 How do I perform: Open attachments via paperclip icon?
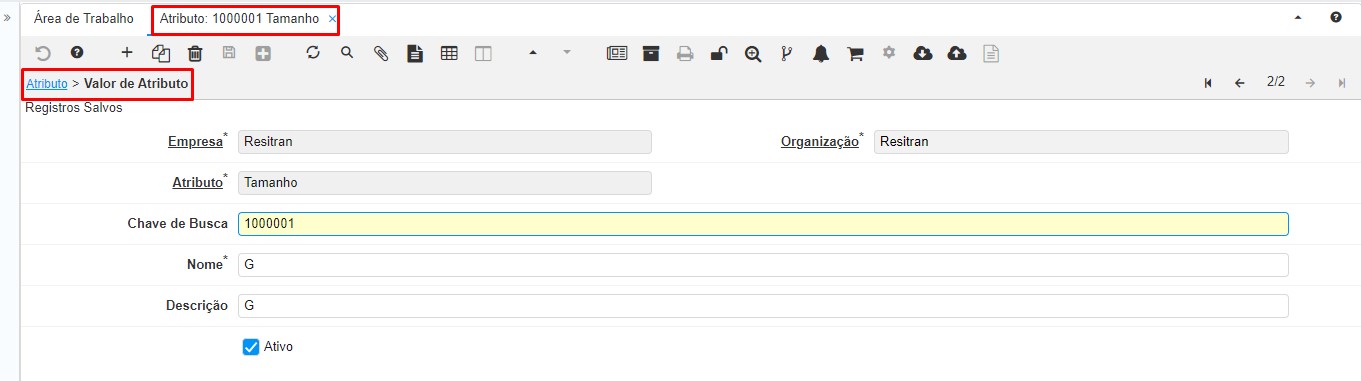click(381, 54)
